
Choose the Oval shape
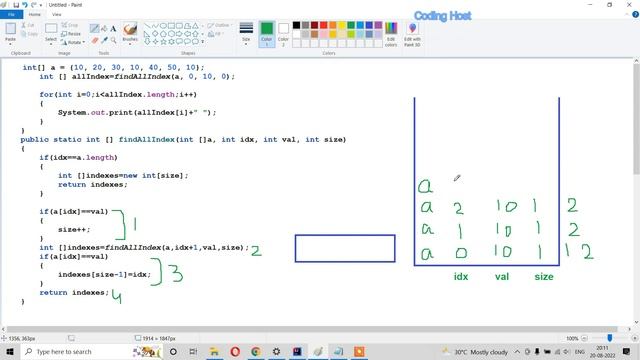pyautogui.click(x=163, y=26)
